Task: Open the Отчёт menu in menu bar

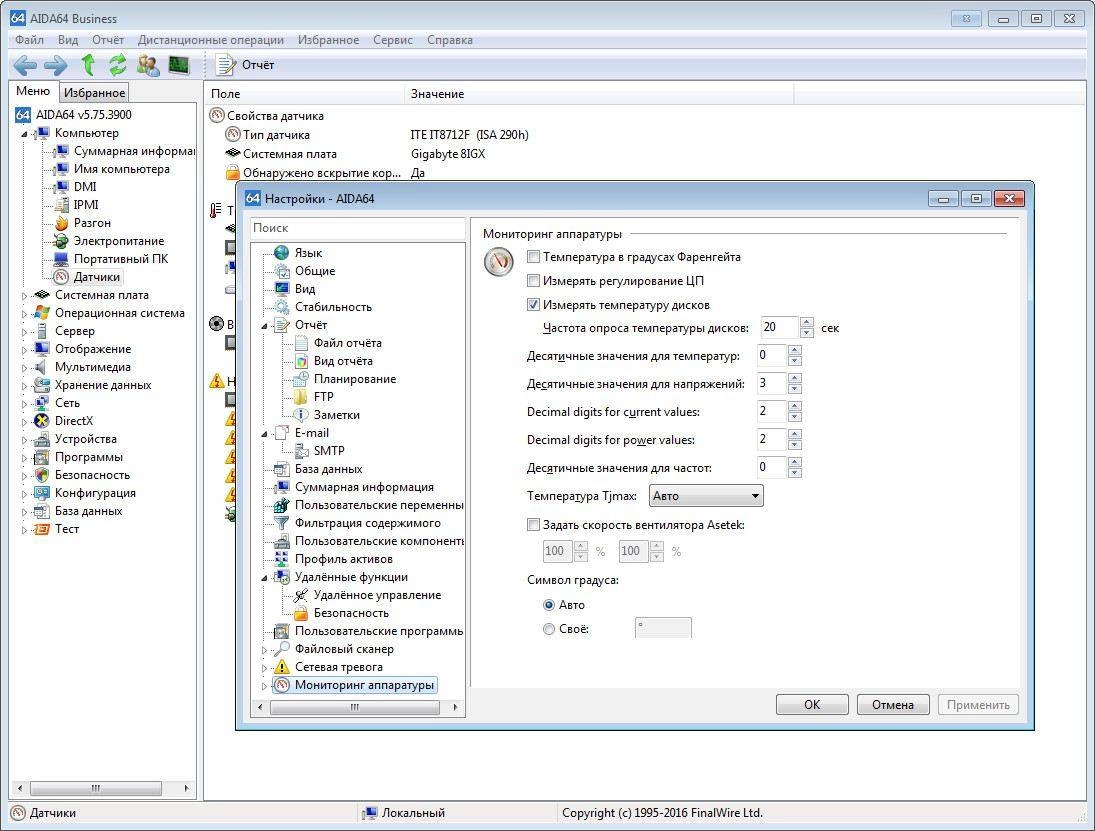Action: pyautogui.click(x=108, y=40)
